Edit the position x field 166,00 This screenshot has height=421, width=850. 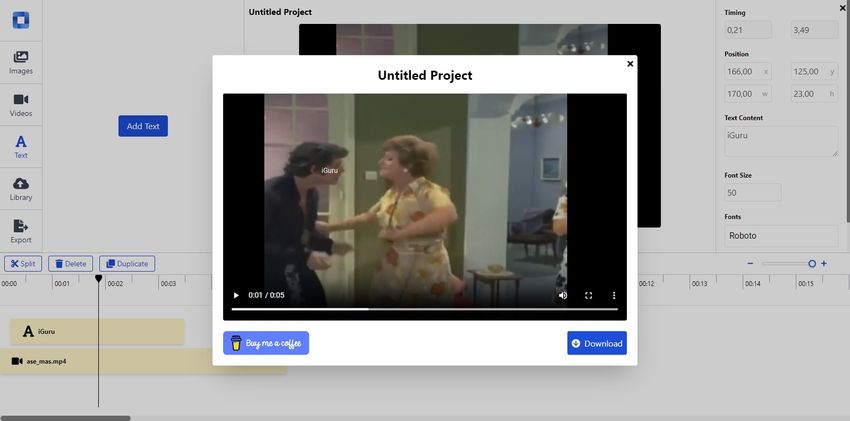pos(748,72)
